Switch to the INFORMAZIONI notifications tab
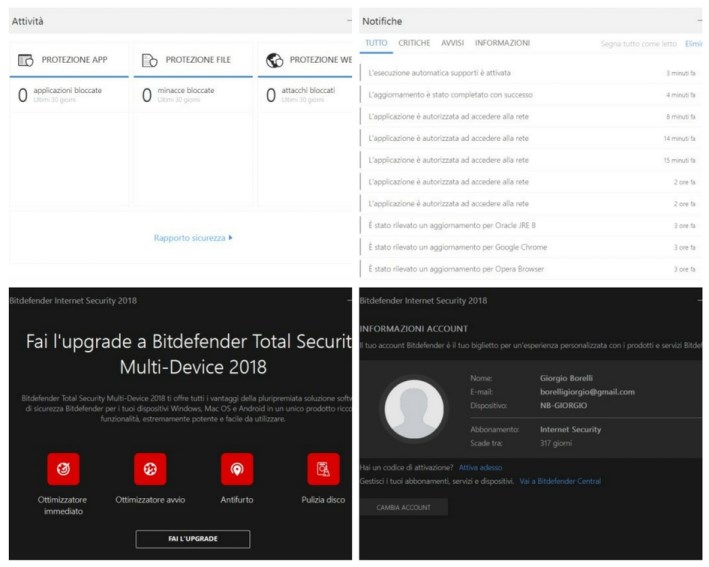The height and width of the screenshot is (567, 709). pos(502,43)
